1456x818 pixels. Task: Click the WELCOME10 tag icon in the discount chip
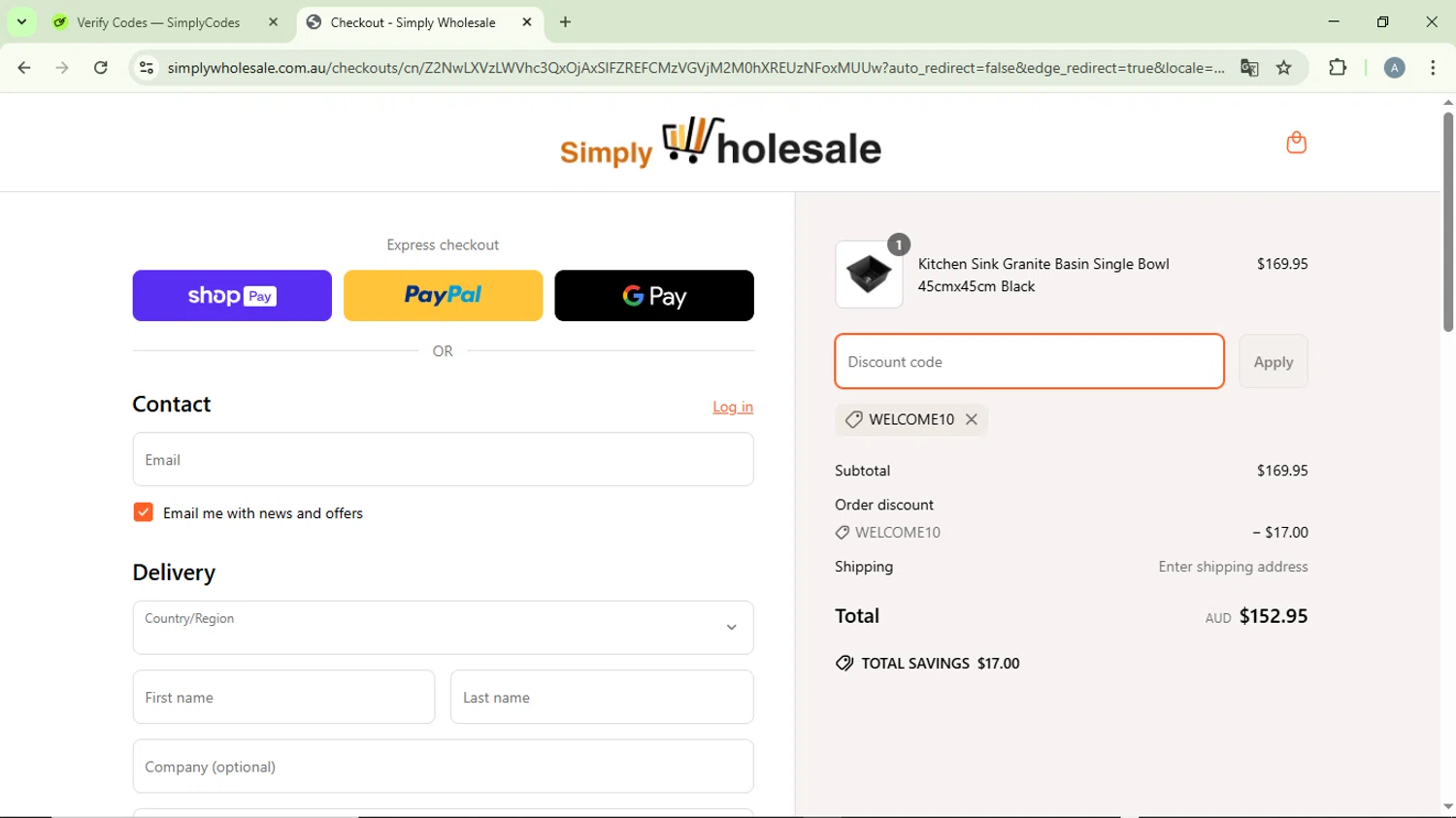pos(853,419)
